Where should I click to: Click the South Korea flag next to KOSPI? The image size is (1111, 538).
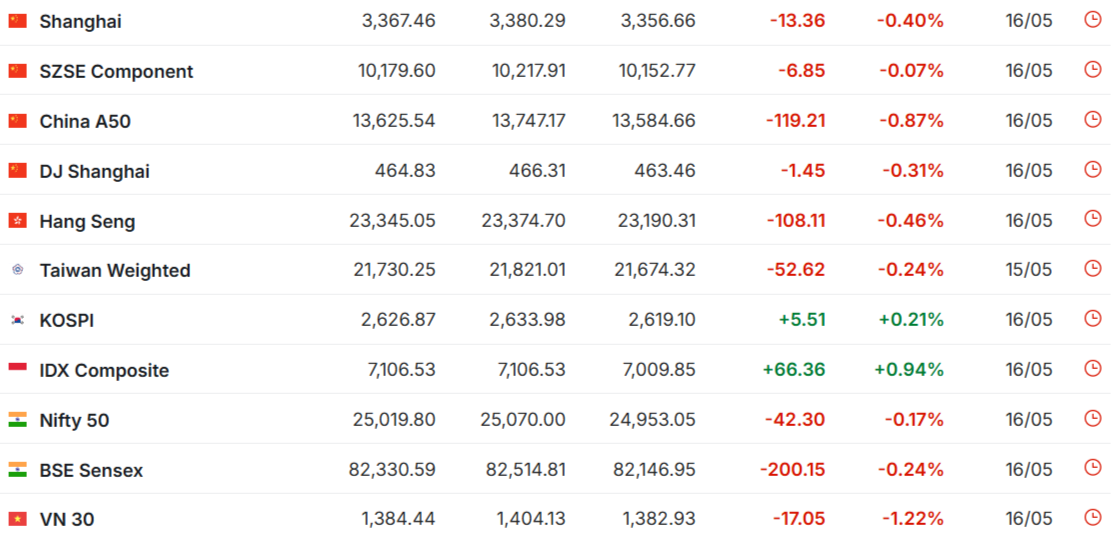point(17,320)
